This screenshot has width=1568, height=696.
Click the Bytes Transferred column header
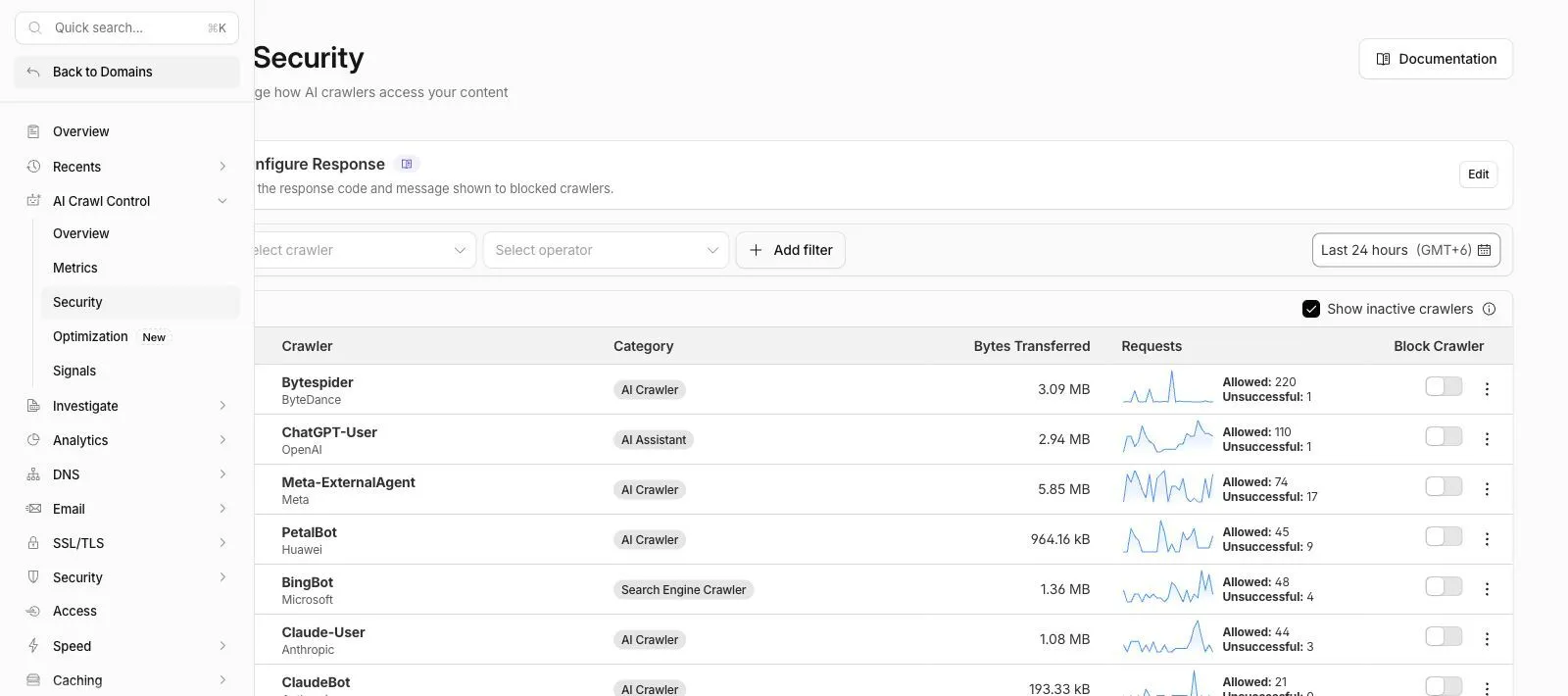pyautogui.click(x=1032, y=346)
